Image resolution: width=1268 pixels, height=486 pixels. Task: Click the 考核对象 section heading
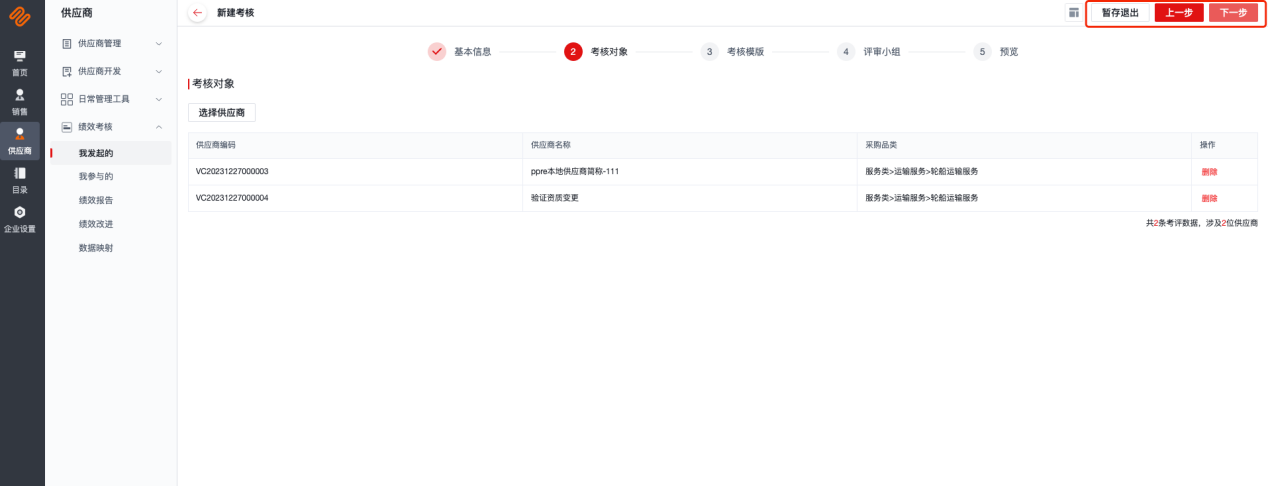213,84
